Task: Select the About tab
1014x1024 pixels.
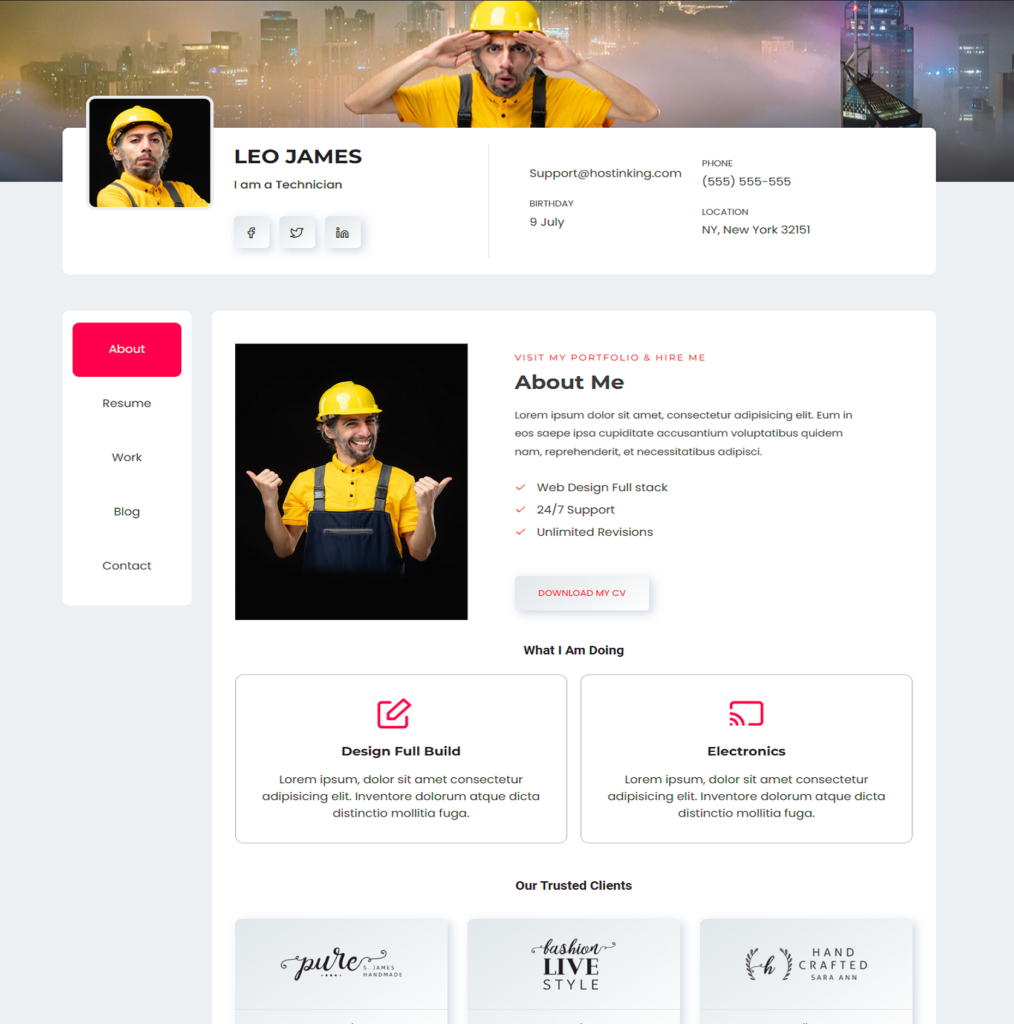Action: click(127, 349)
